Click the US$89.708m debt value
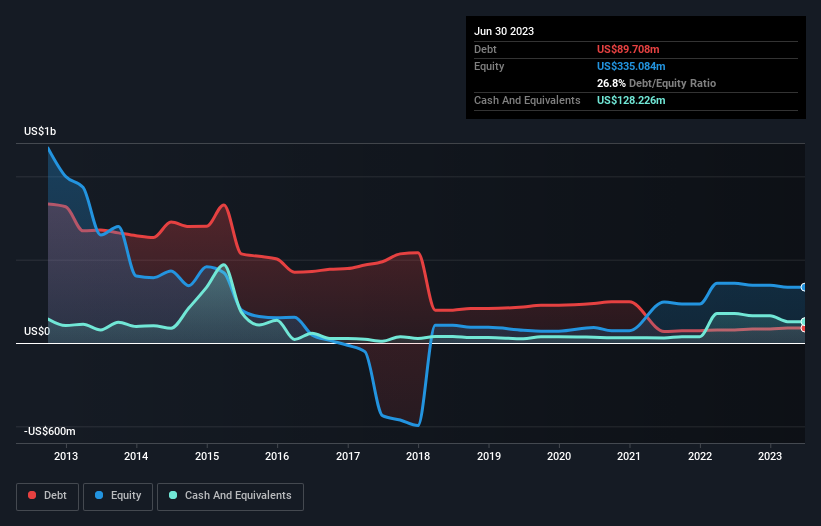821x526 pixels. pos(628,49)
